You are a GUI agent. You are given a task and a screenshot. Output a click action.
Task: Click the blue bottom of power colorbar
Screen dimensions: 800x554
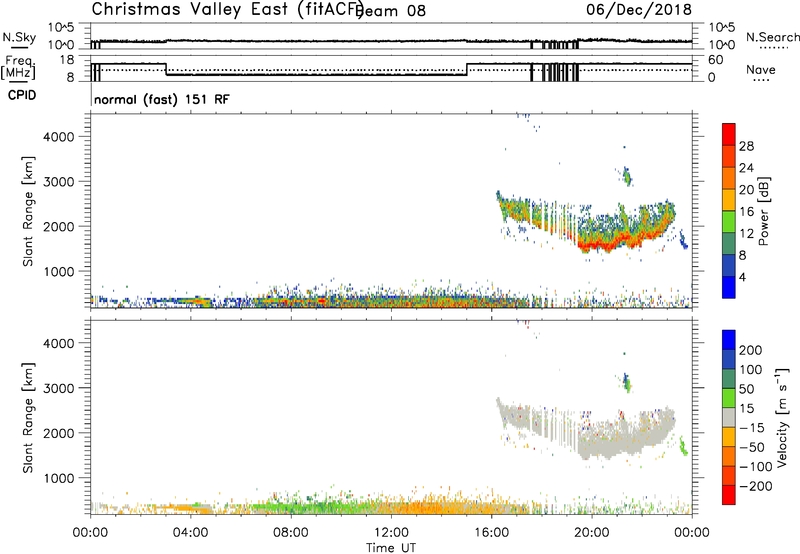pos(729,289)
